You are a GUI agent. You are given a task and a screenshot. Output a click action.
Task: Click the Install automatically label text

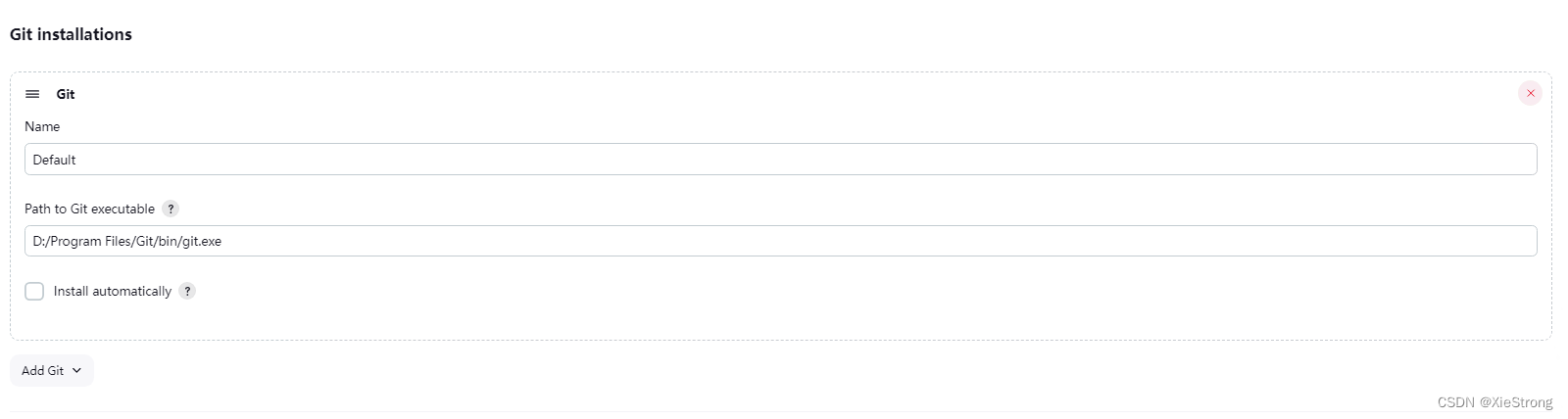click(x=112, y=291)
